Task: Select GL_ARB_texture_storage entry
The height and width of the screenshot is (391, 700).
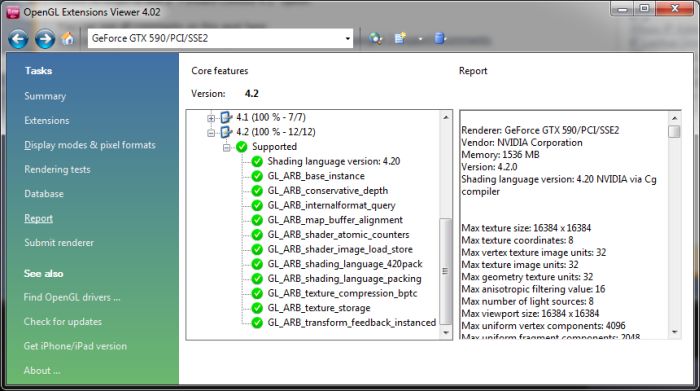Action: 319,308
